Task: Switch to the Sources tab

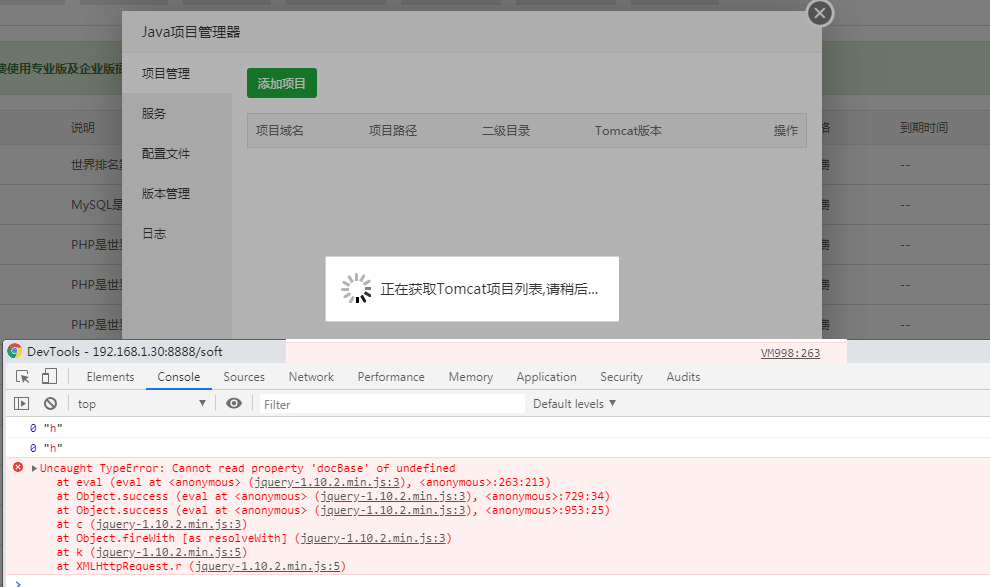Action: pos(244,377)
